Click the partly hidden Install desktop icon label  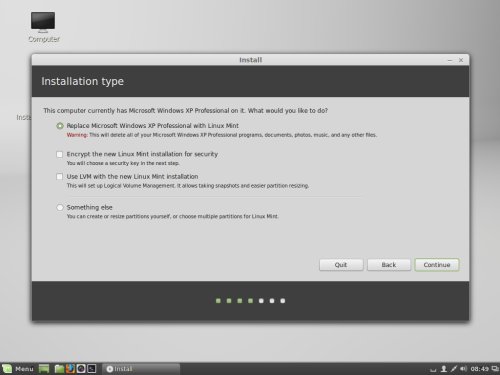[24, 117]
